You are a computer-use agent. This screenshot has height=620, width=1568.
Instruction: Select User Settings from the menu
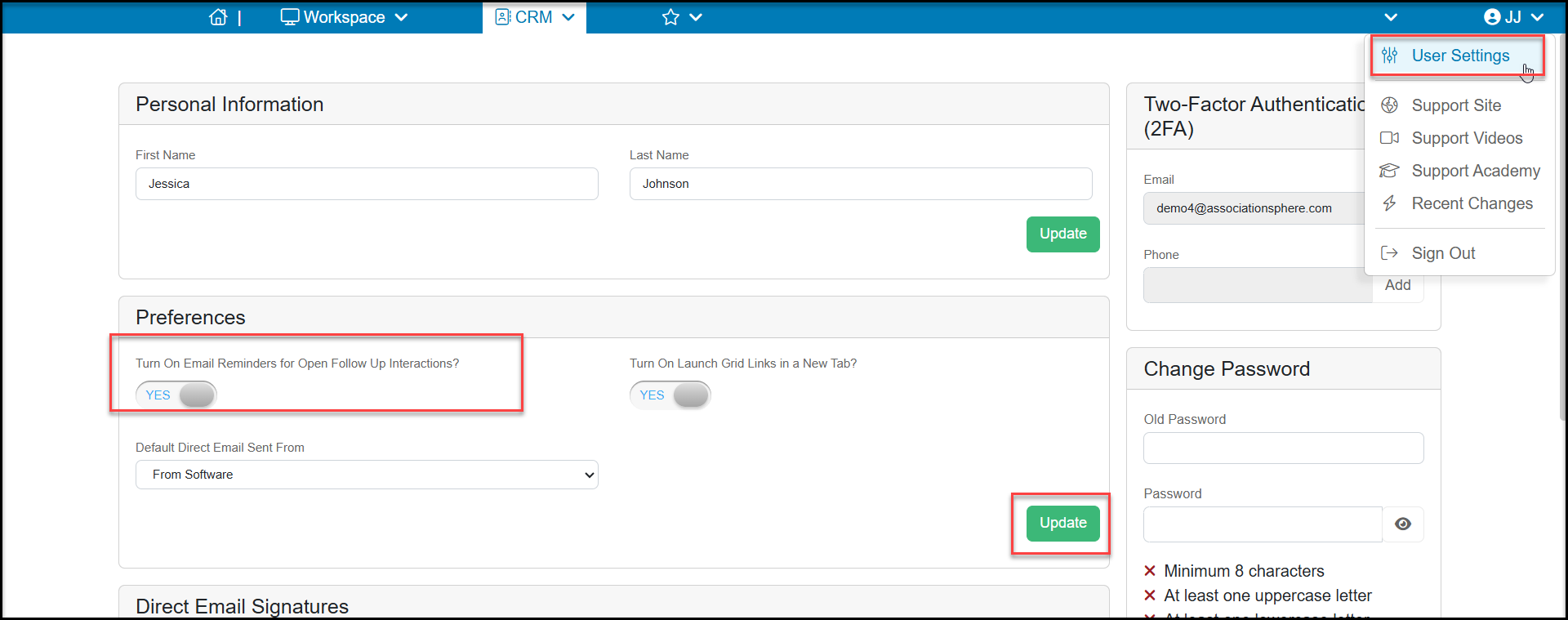[x=1458, y=56]
